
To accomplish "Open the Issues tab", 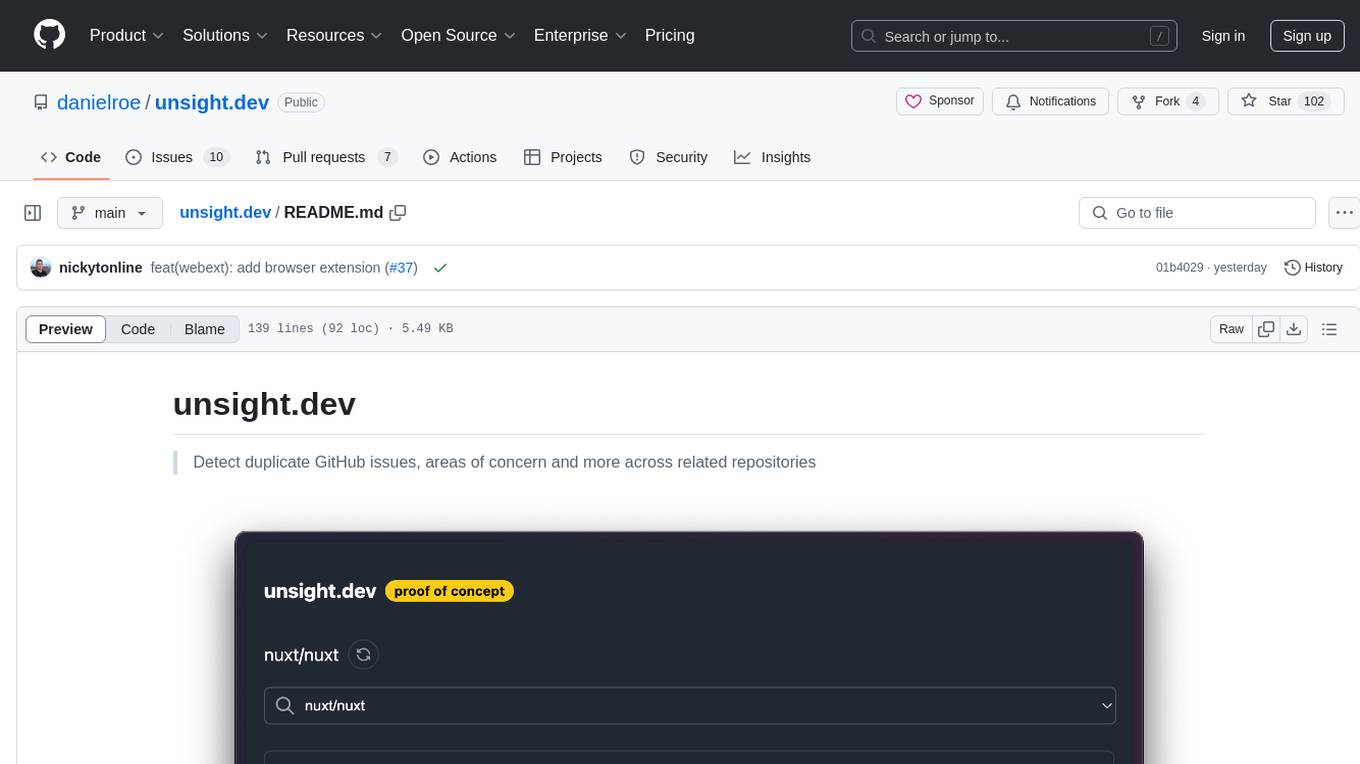I will pyautogui.click(x=177, y=157).
